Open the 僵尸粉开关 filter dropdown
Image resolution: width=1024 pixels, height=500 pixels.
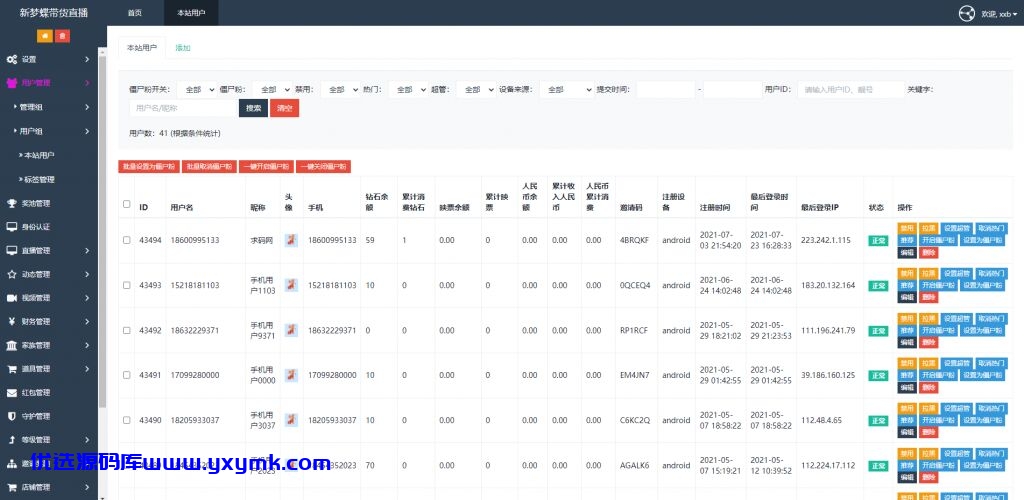196,89
